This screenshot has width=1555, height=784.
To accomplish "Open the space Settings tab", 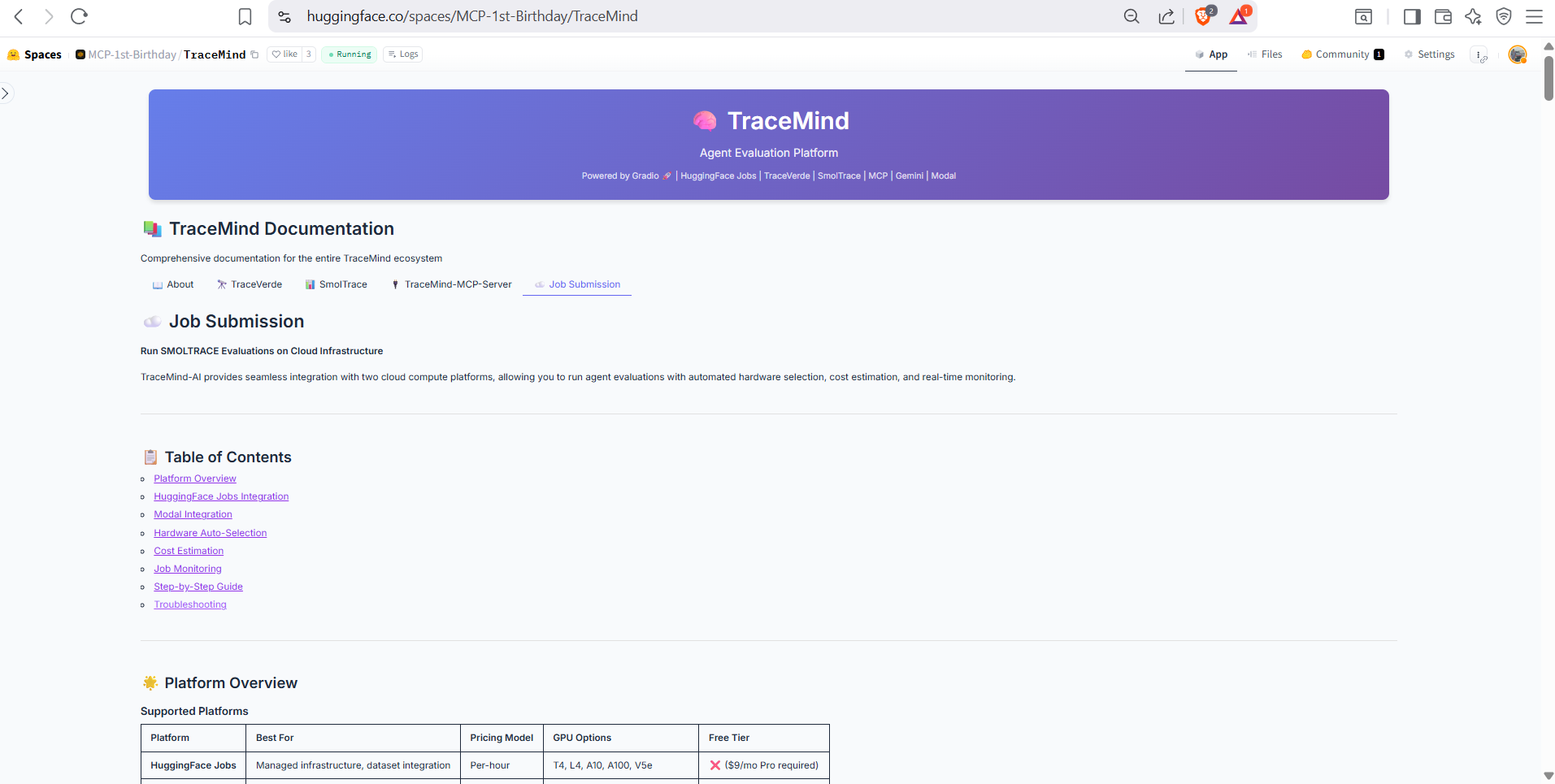I will coord(1429,54).
